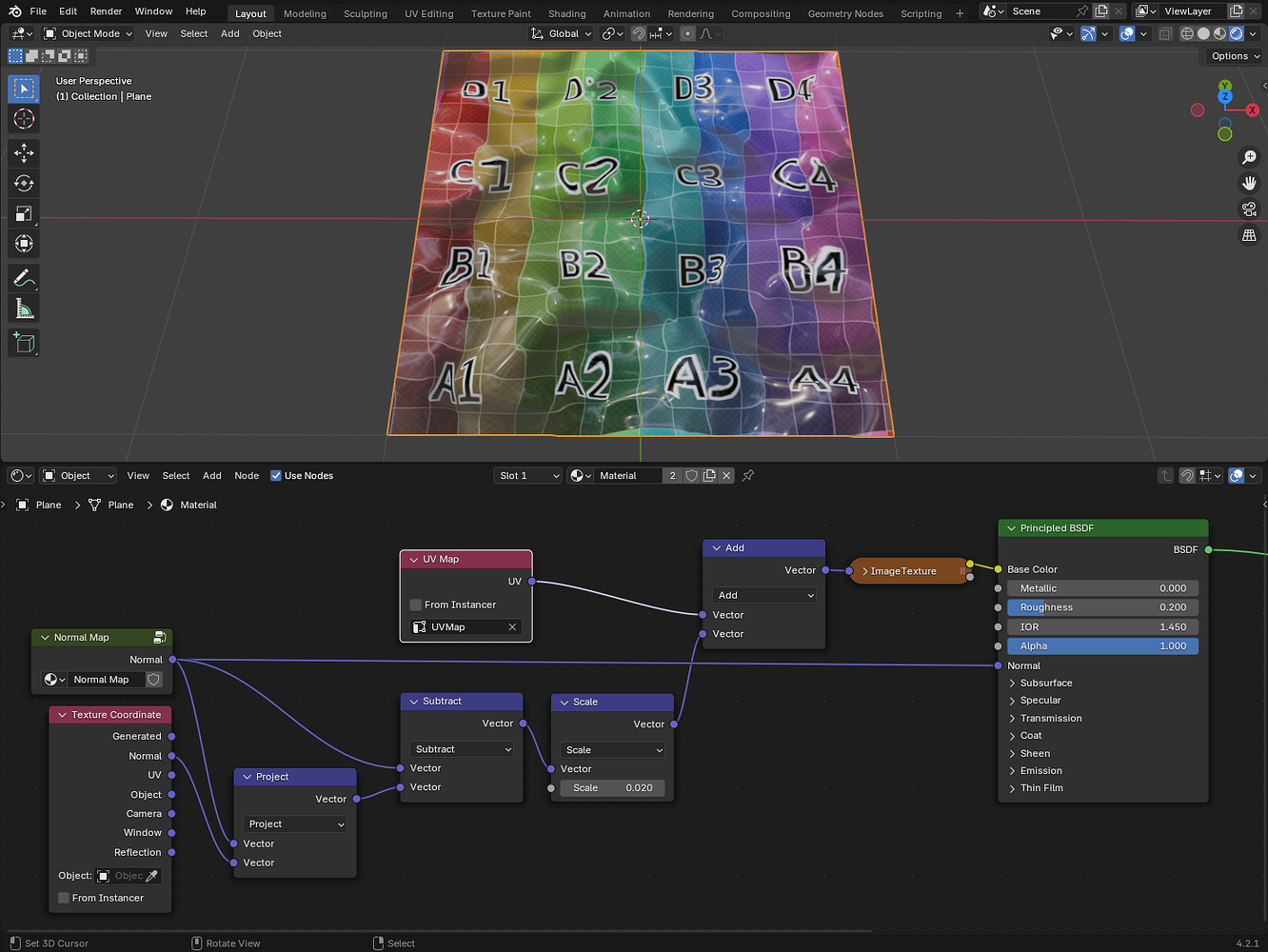
Task: Expand the Subsurface panel in Principled BSDF
Action: [1046, 683]
